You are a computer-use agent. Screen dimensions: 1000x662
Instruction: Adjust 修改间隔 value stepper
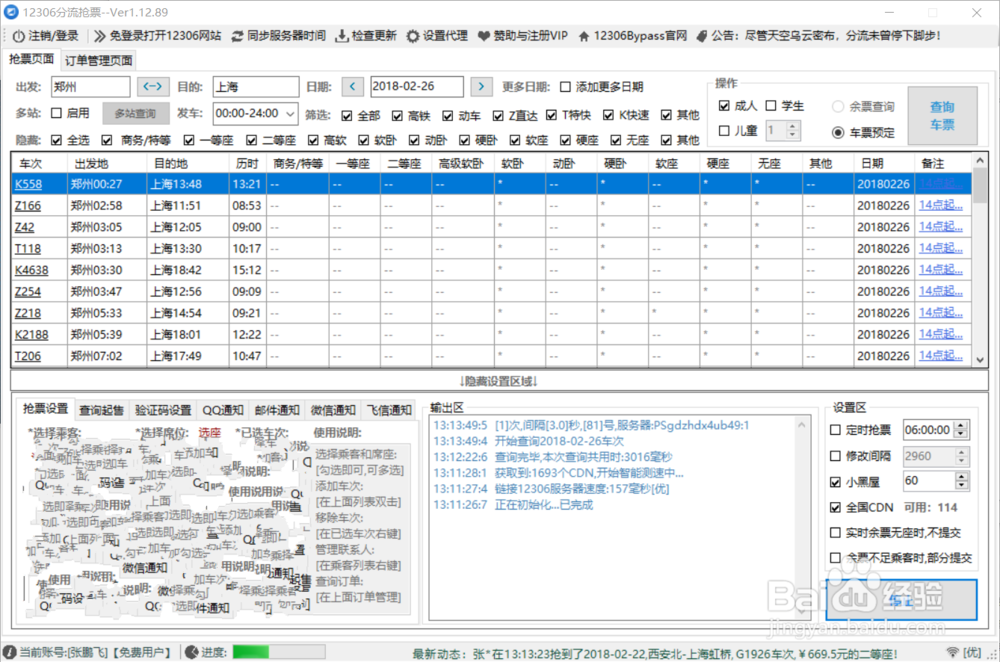[x=962, y=456]
